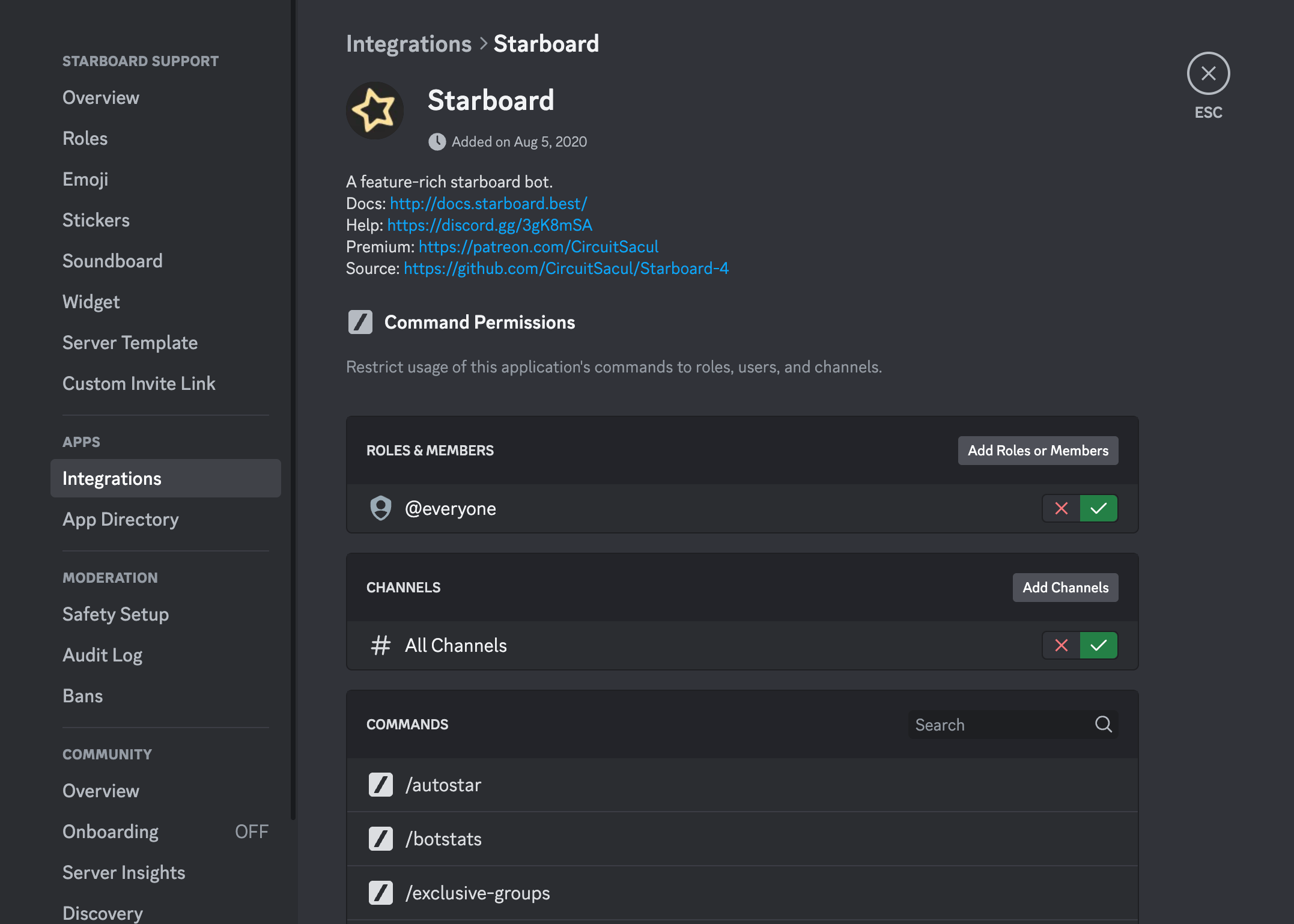Deny commands in All Channels with red X
Image resolution: width=1294 pixels, height=924 pixels.
1062,645
